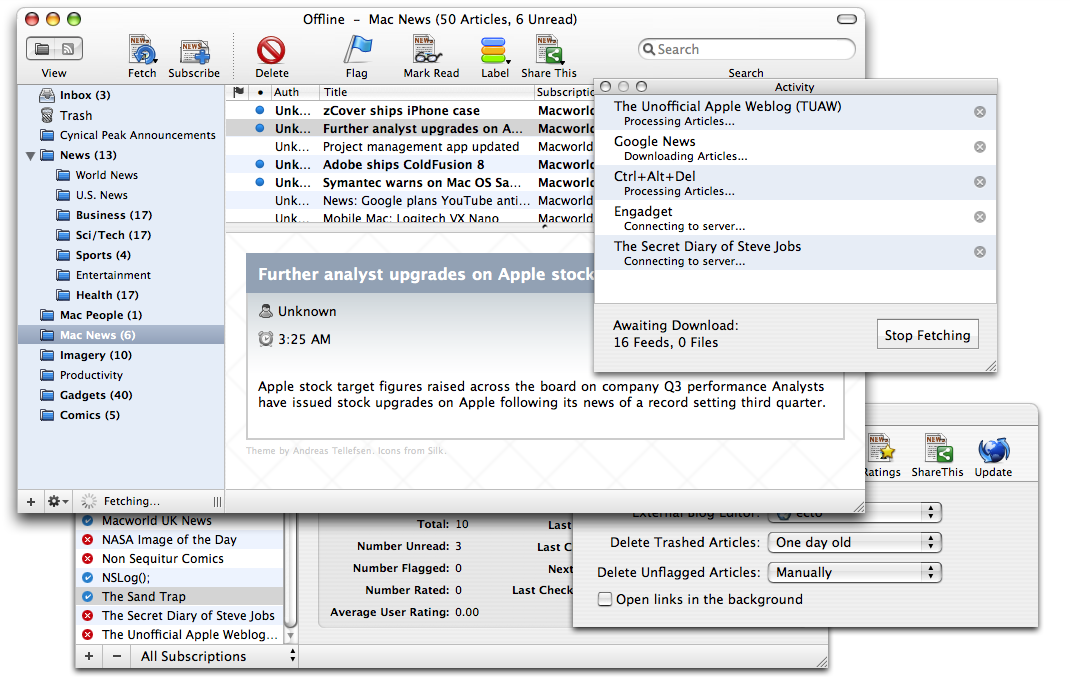
Task: Click the Mark Read glasses icon
Action: (x=428, y=50)
